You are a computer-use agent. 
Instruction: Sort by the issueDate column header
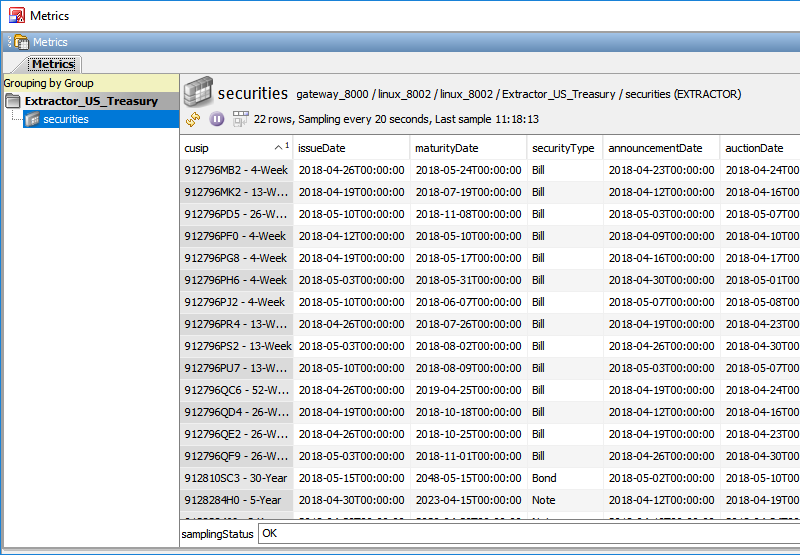click(x=351, y=148)
